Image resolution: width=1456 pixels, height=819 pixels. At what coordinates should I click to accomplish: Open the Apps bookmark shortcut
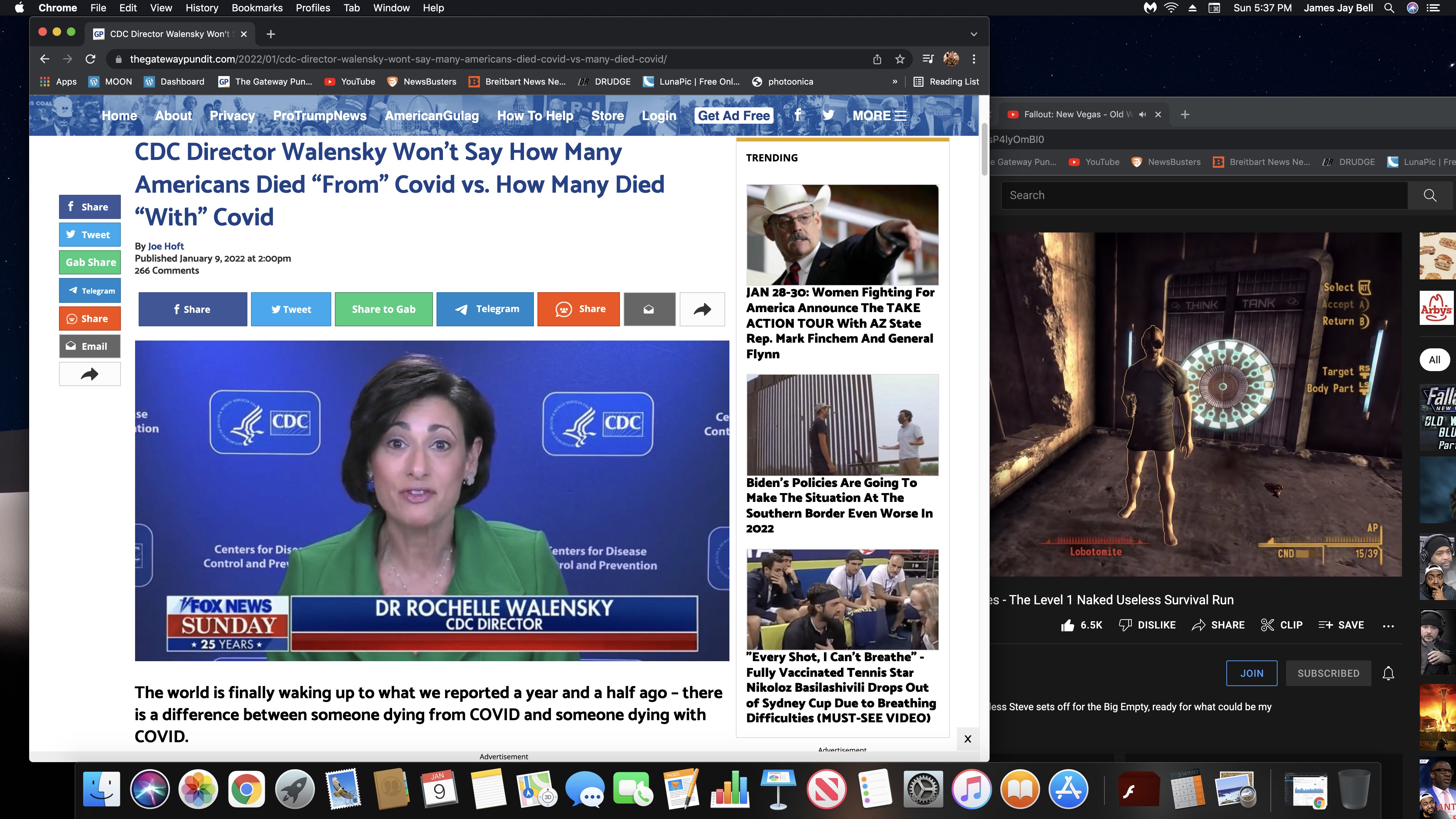(58, 81)
